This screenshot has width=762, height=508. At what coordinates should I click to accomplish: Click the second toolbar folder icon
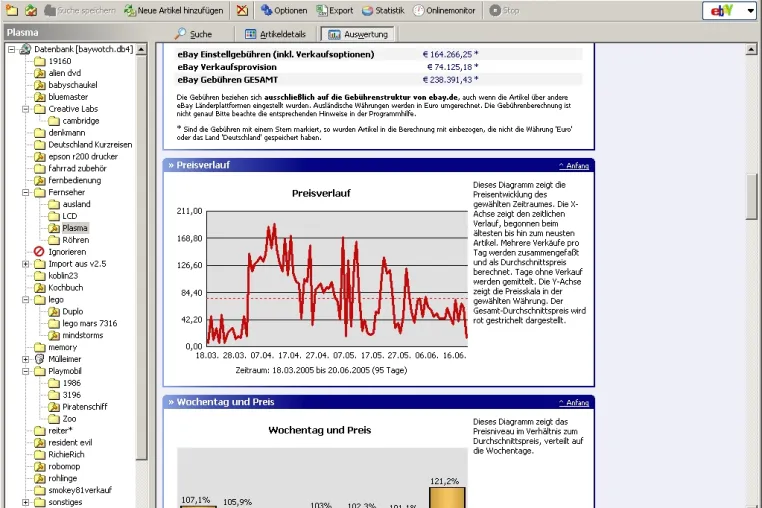pyautogui.click(x=31, y=10)
